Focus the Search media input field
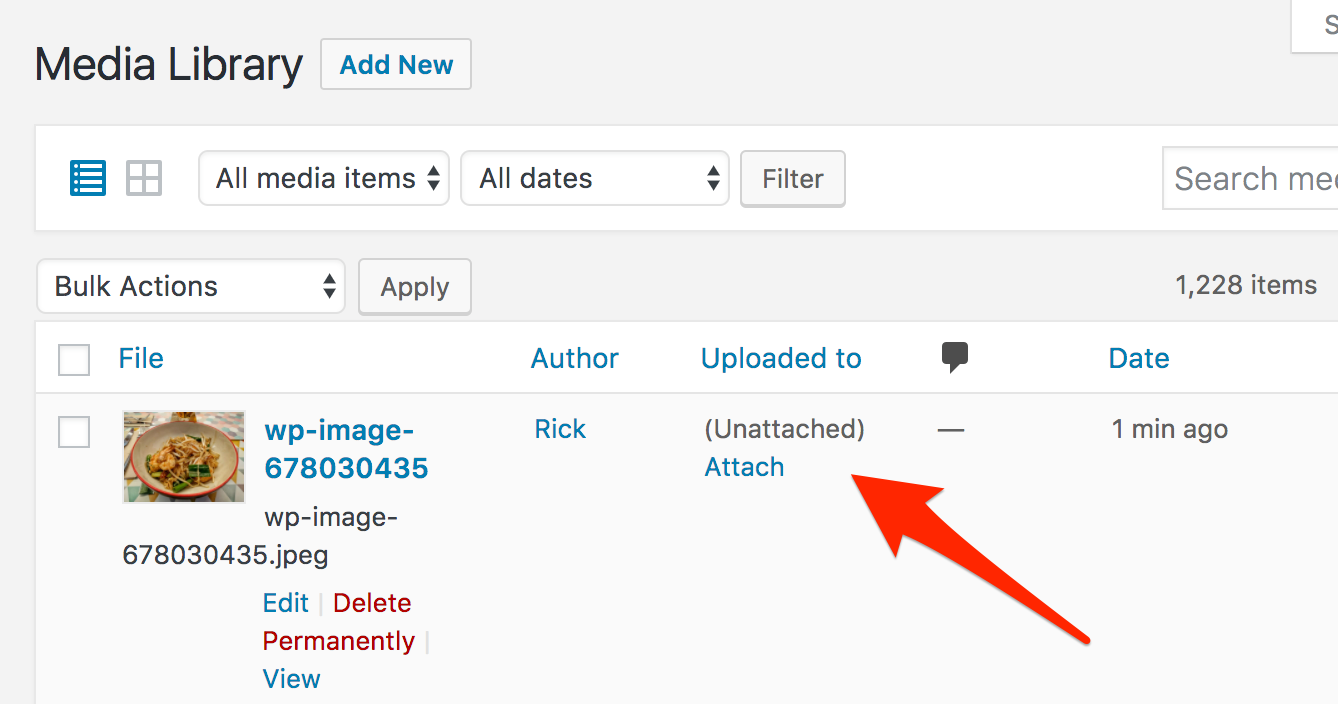 pyautogui.click(x=1252, y=178)
